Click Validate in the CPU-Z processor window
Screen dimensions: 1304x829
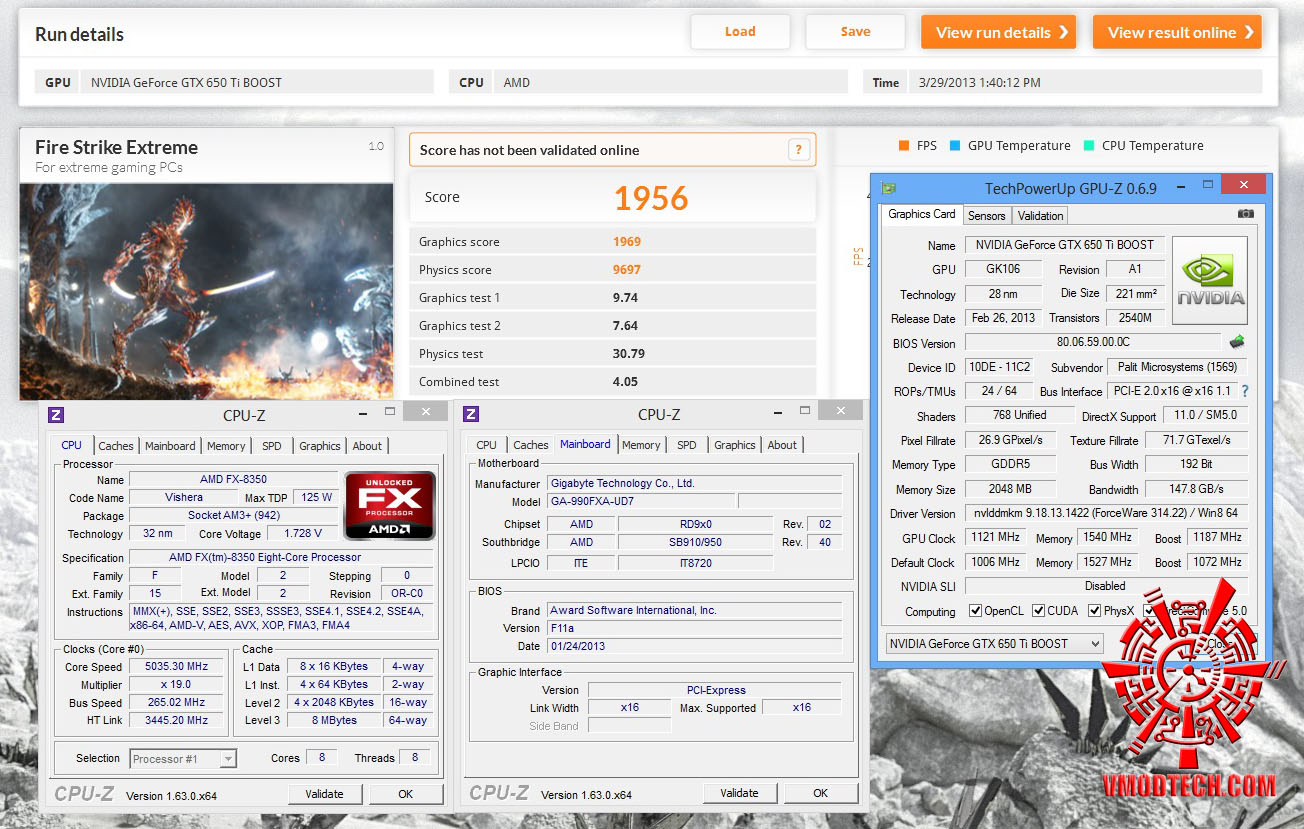pos(324,794)
